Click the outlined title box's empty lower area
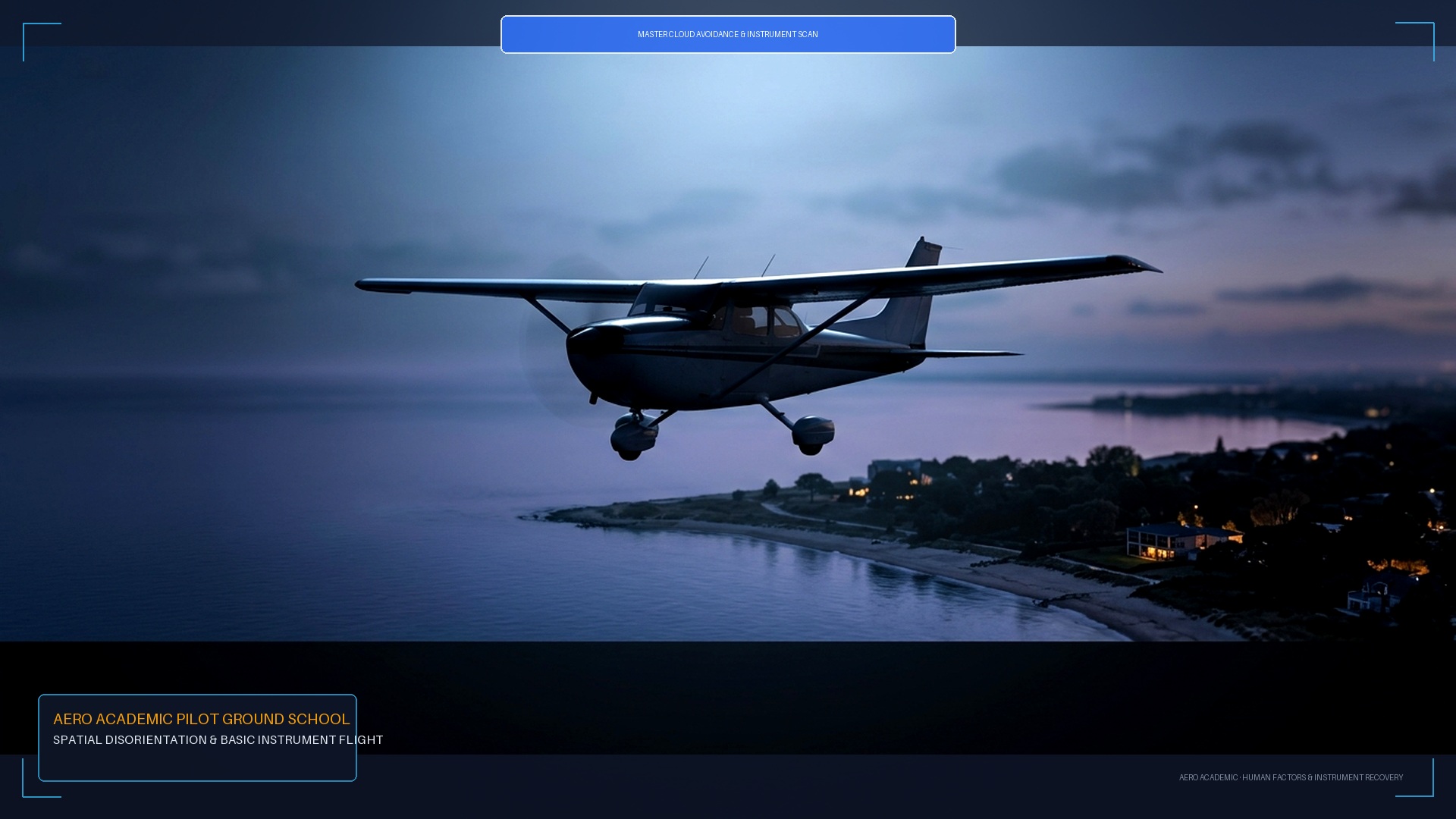 197,764
